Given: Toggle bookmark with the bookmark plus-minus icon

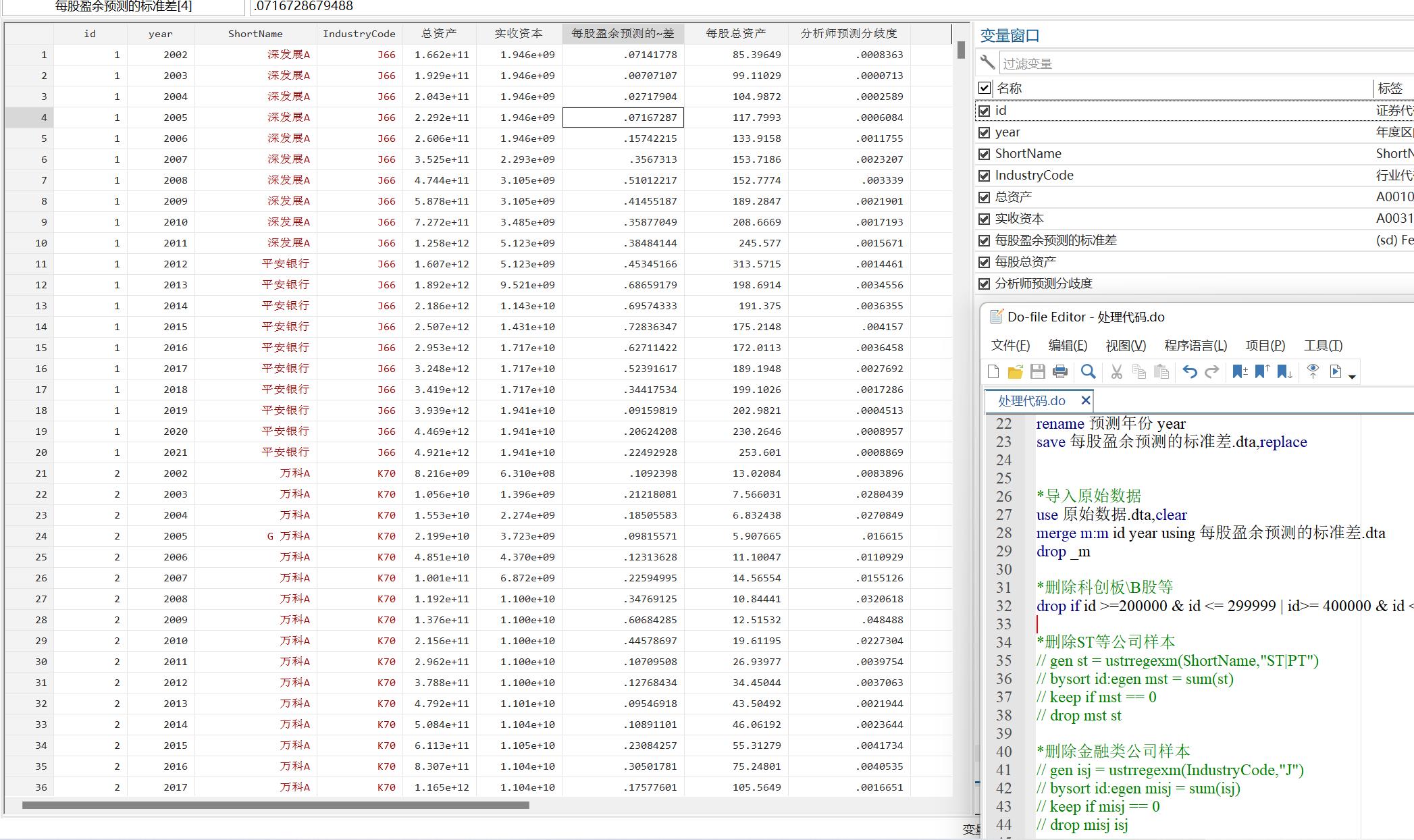Looking at the screenshot, I should 1240,371.
